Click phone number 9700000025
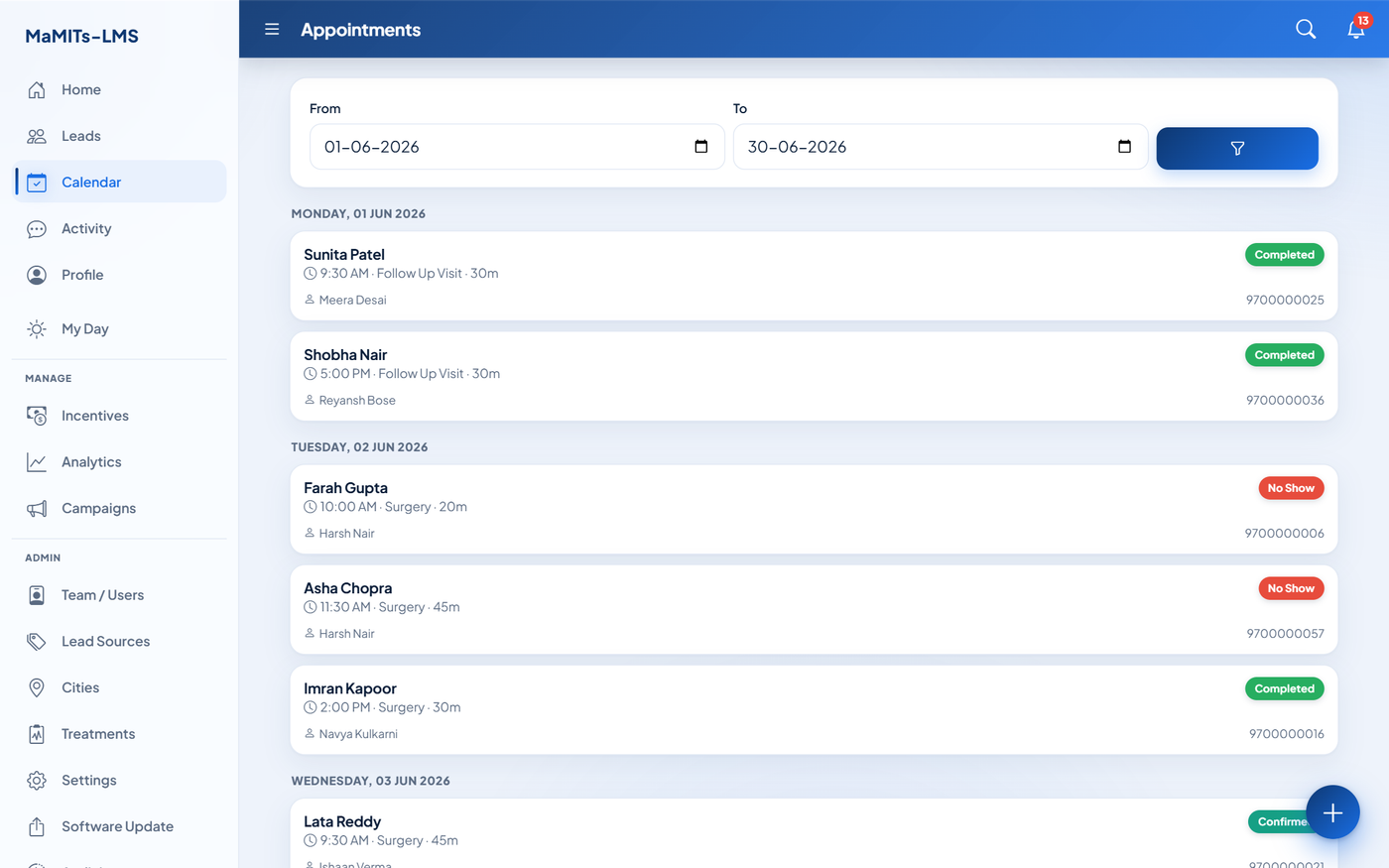This screenshot has width=1389, height=868. tap(1285, 300)
